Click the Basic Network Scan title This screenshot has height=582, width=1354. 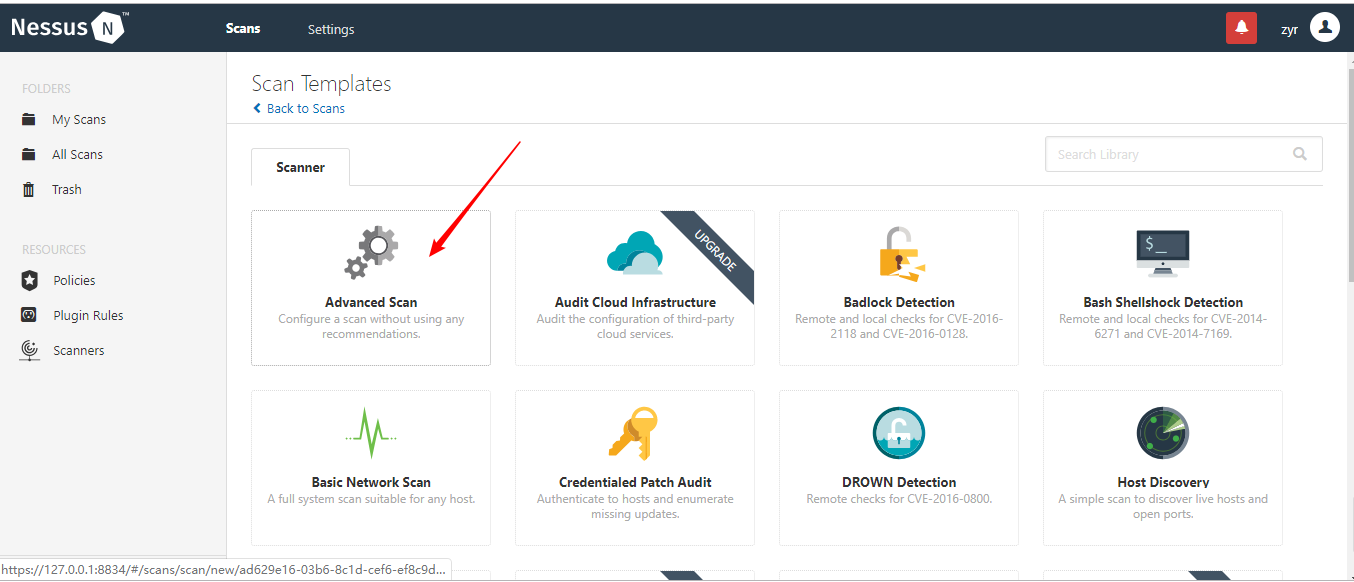pyautogui.click(x=371, y=482)
